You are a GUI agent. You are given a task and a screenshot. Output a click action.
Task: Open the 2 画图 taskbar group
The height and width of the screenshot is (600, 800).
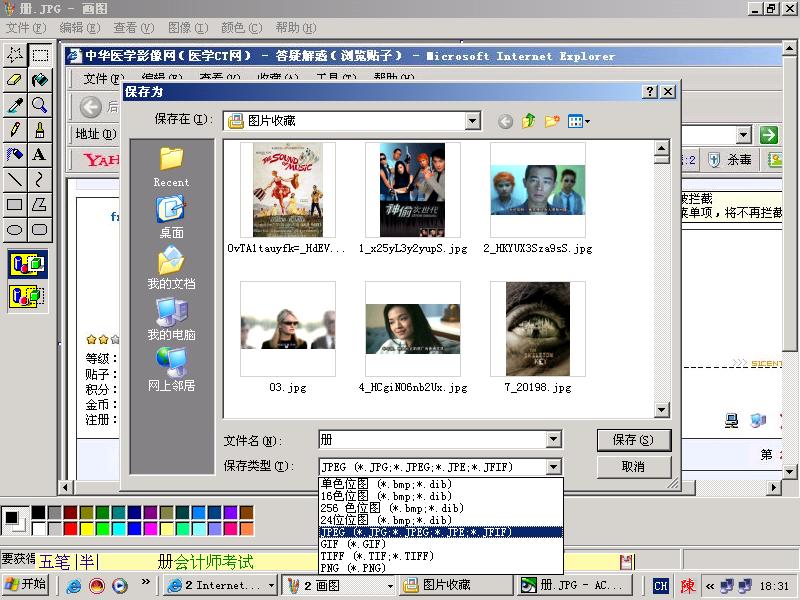click(339, 585)
